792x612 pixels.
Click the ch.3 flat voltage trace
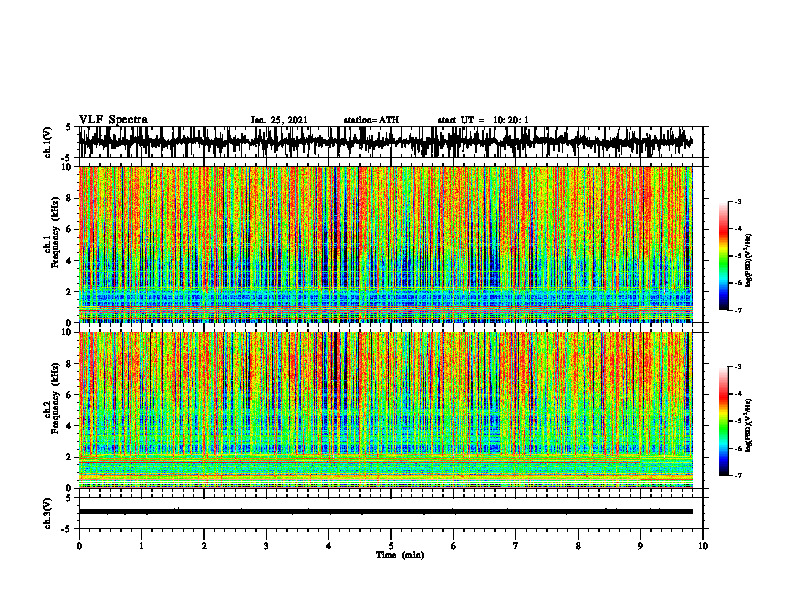[x=385, y=512]
